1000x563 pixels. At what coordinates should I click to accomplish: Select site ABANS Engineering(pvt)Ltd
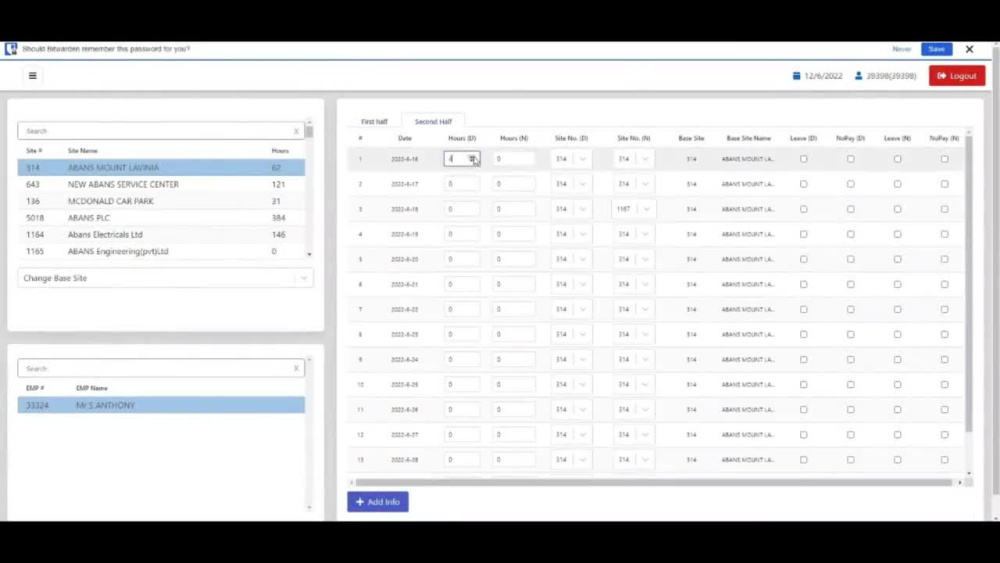pyautogui.click(x=161, y=251)
